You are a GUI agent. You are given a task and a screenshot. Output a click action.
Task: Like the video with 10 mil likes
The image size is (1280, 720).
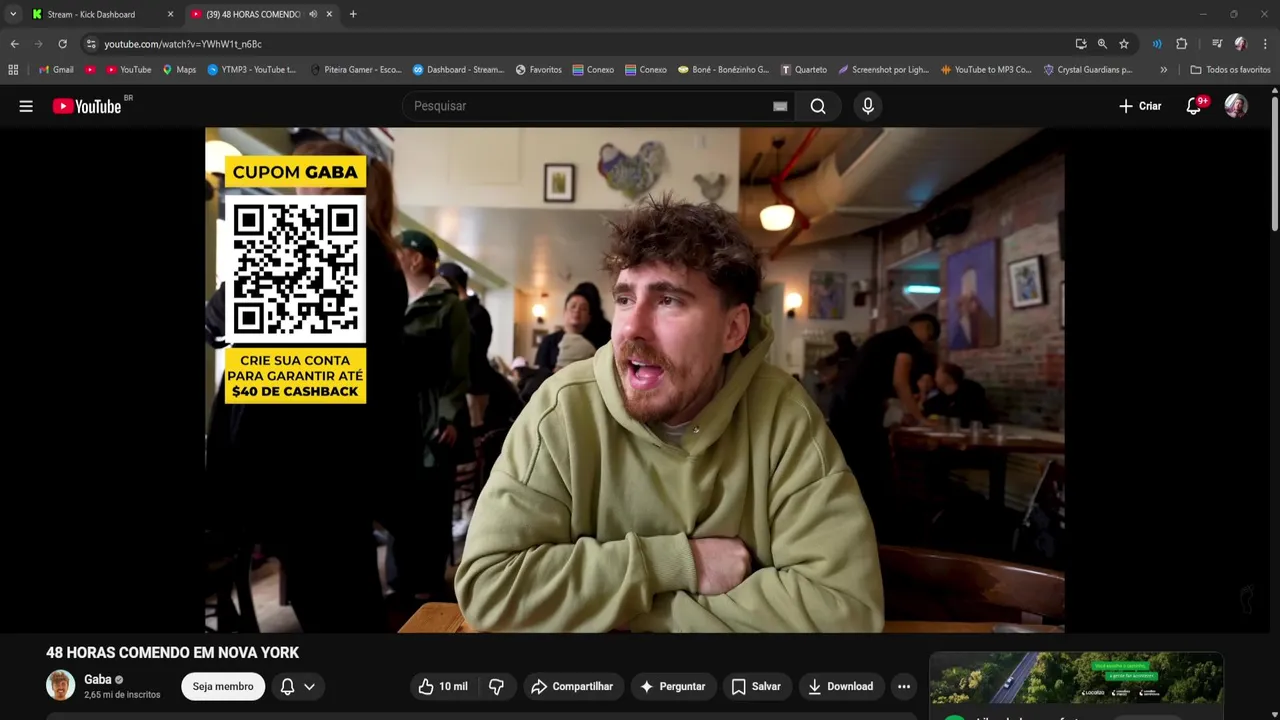[442, 686]
